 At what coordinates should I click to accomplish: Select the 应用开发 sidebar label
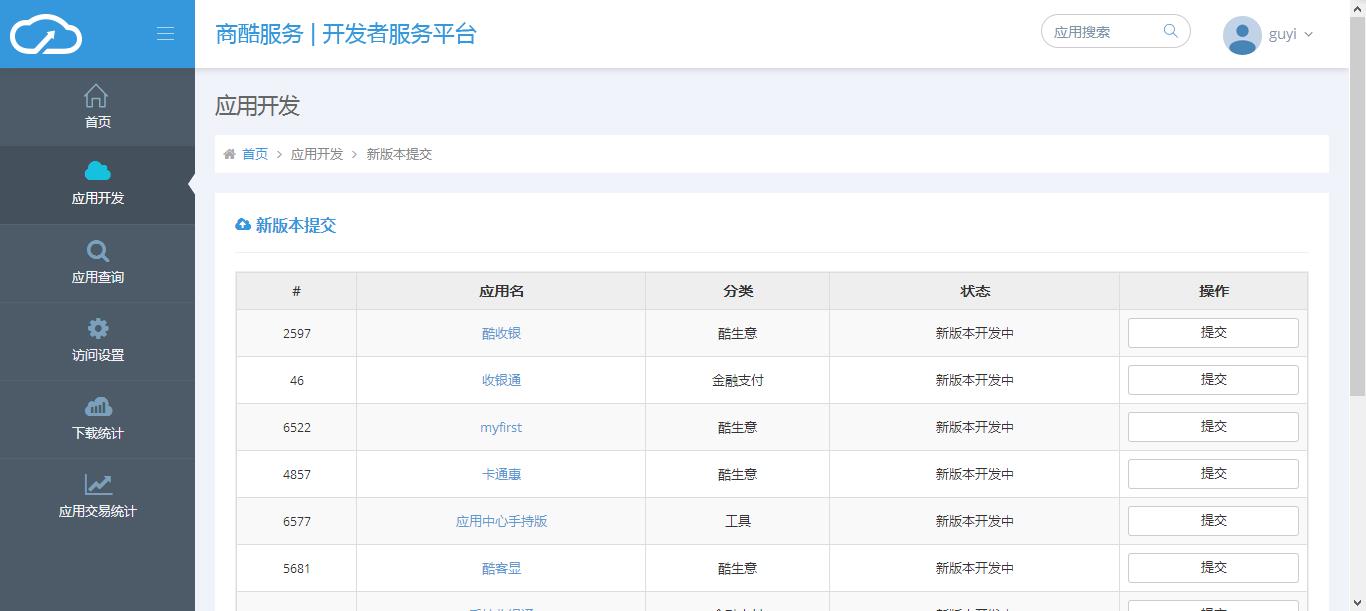(x=98, y=198)
